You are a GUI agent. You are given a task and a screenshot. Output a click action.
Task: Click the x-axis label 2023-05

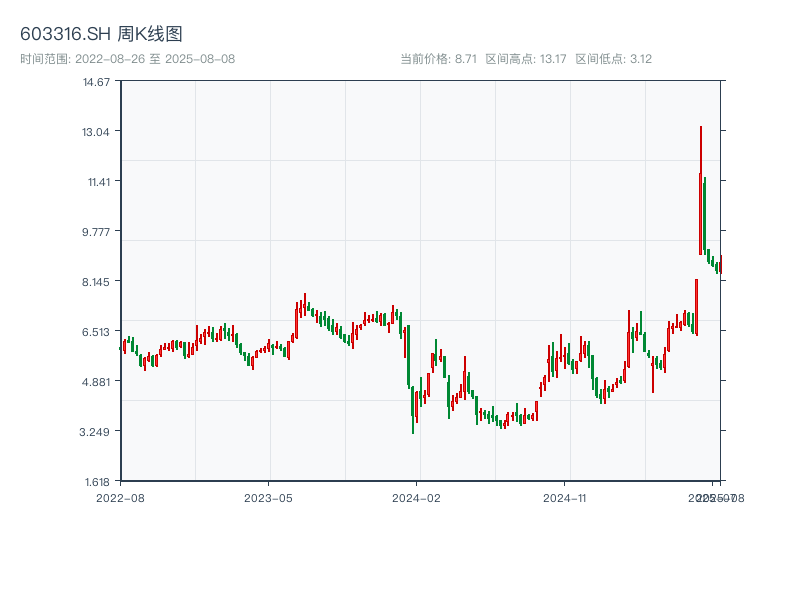click(268, 498)
